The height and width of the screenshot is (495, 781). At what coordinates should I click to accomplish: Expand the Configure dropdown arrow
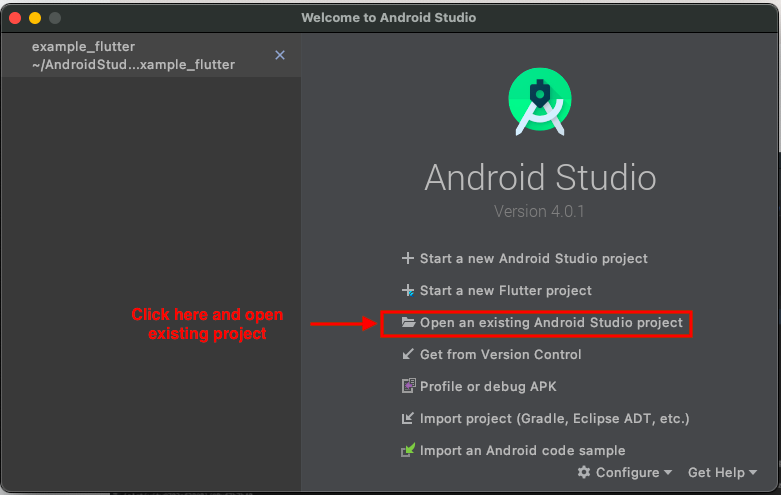coord(668,473)
